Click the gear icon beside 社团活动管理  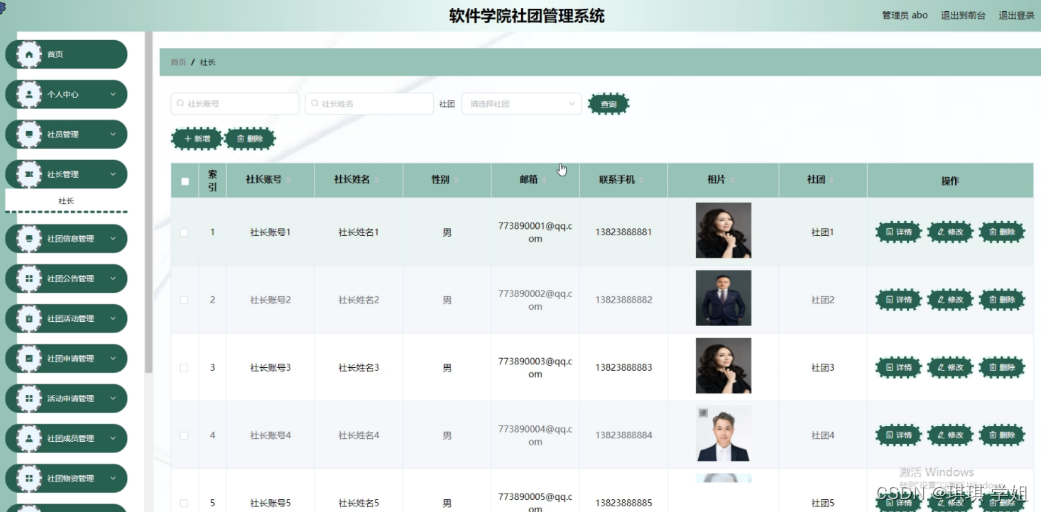click(29, 318)
